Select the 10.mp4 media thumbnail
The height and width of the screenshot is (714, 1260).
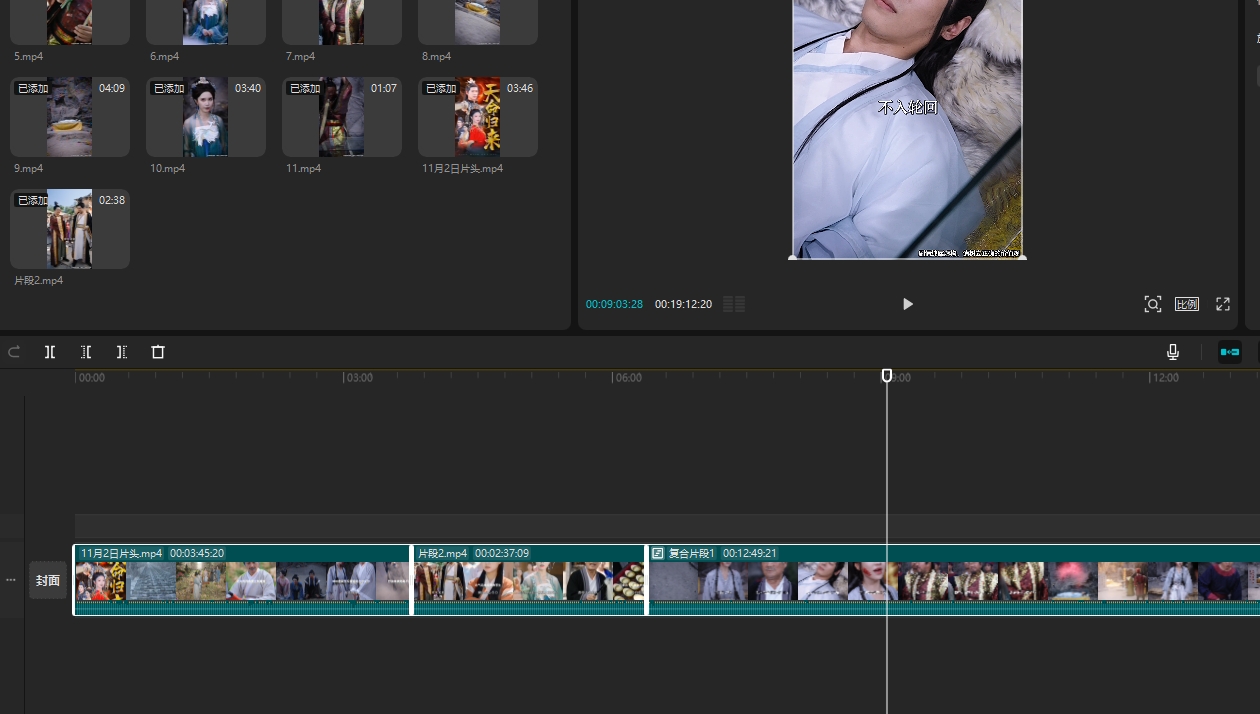(x=206, y=117)
